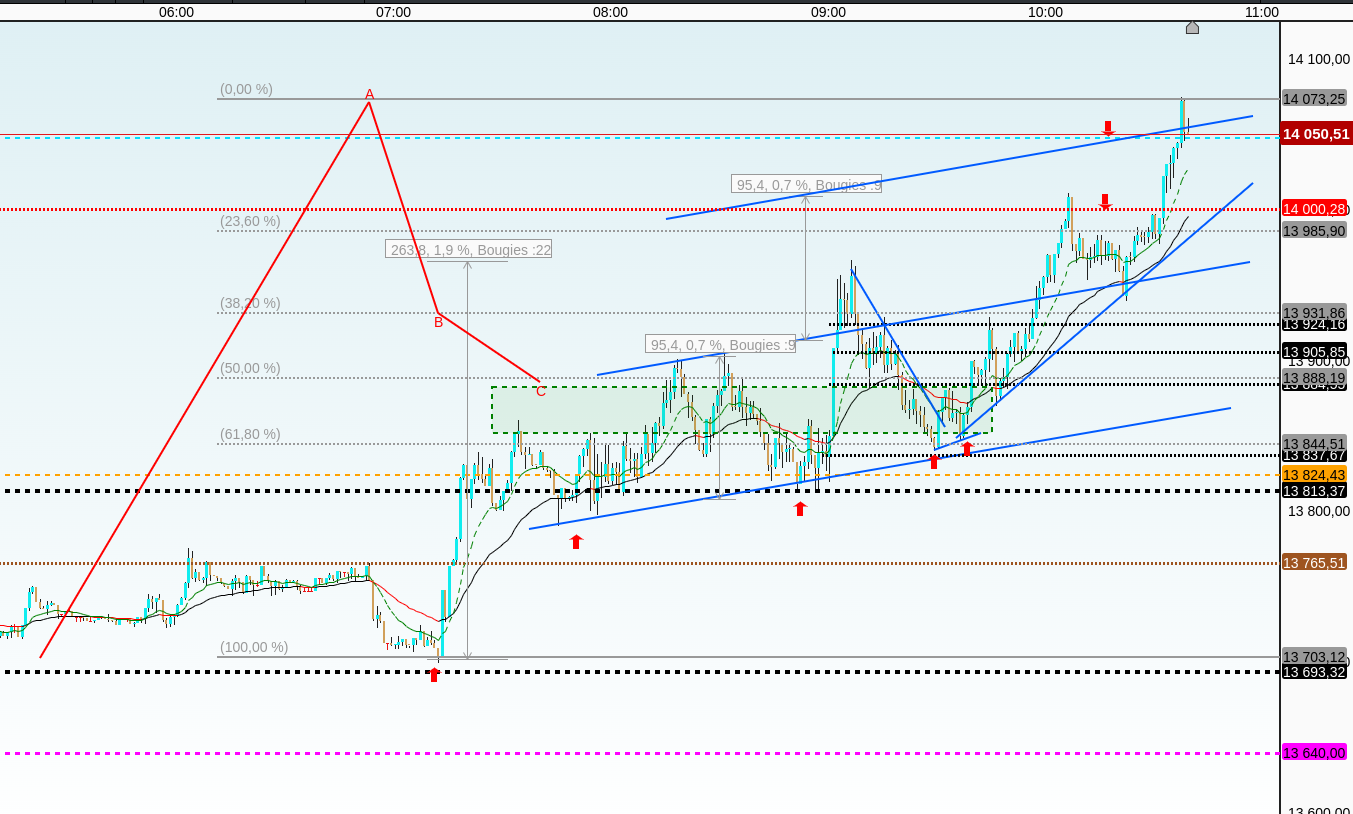Viewport: 1353px width, 814px height.
Task: Click the 06:00 time label
Action: point(176,12)
